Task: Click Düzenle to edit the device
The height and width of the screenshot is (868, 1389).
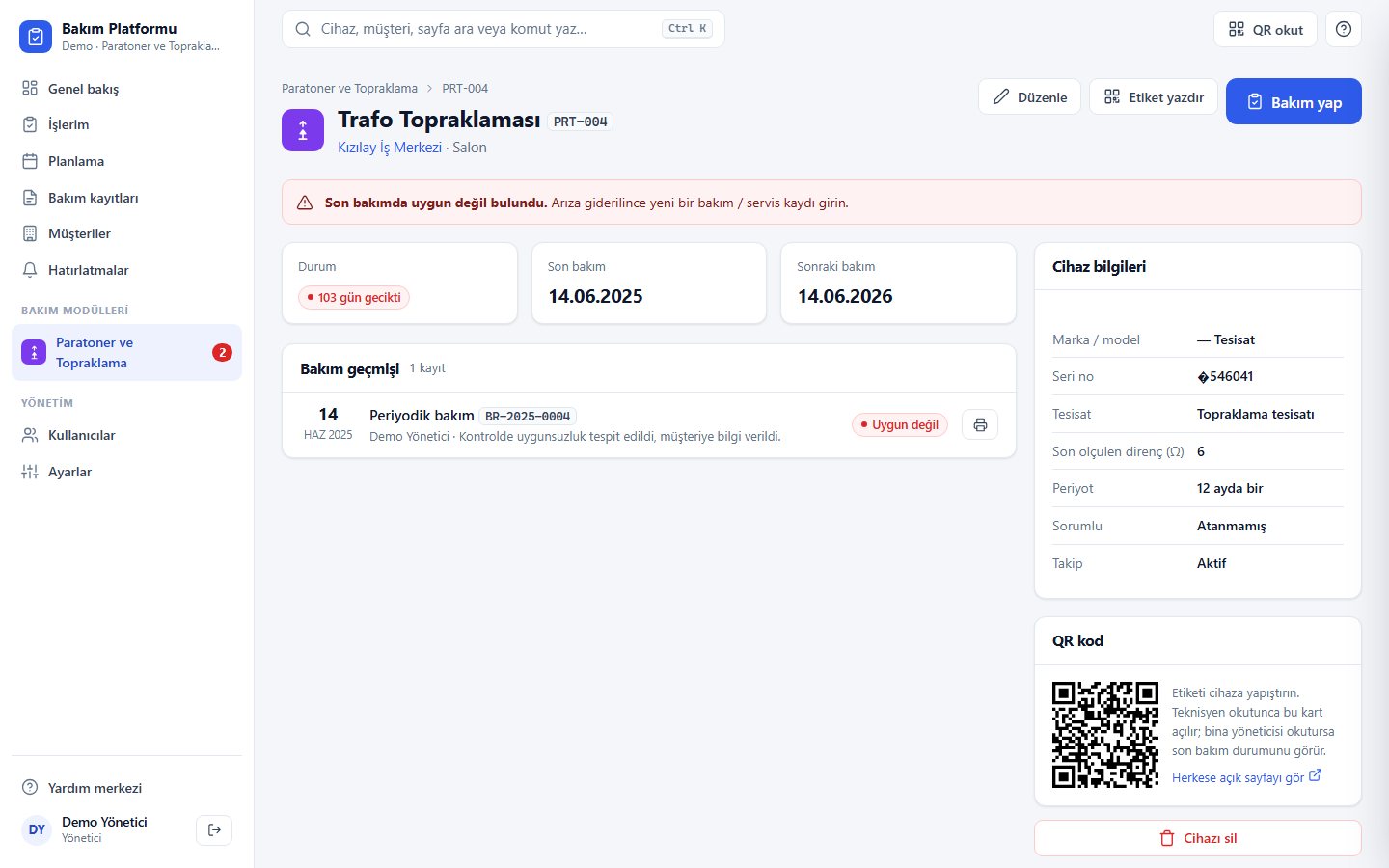Action: point(1029,96)
